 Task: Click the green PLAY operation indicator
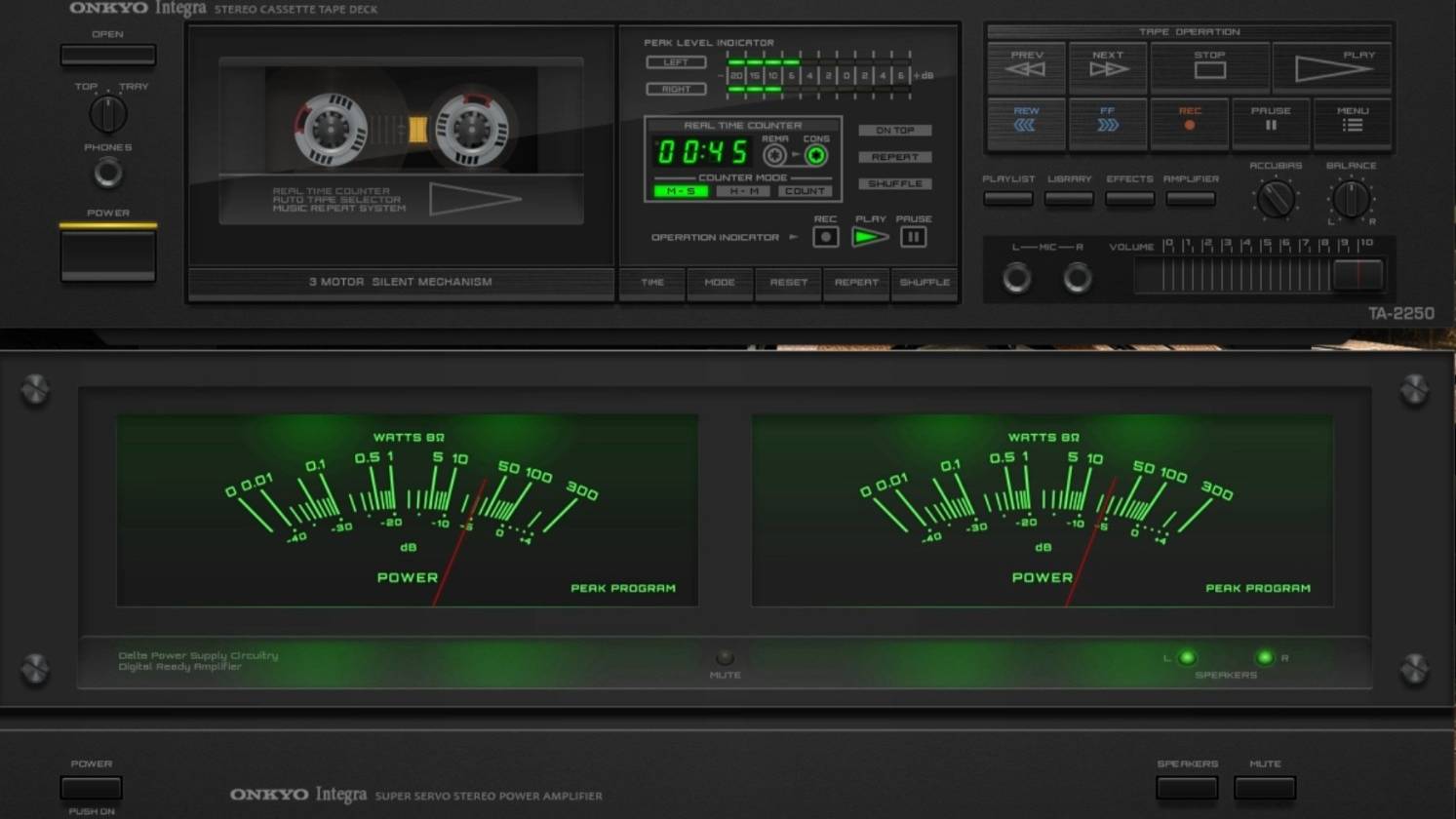pyautogui.click(x=870, y=237)
